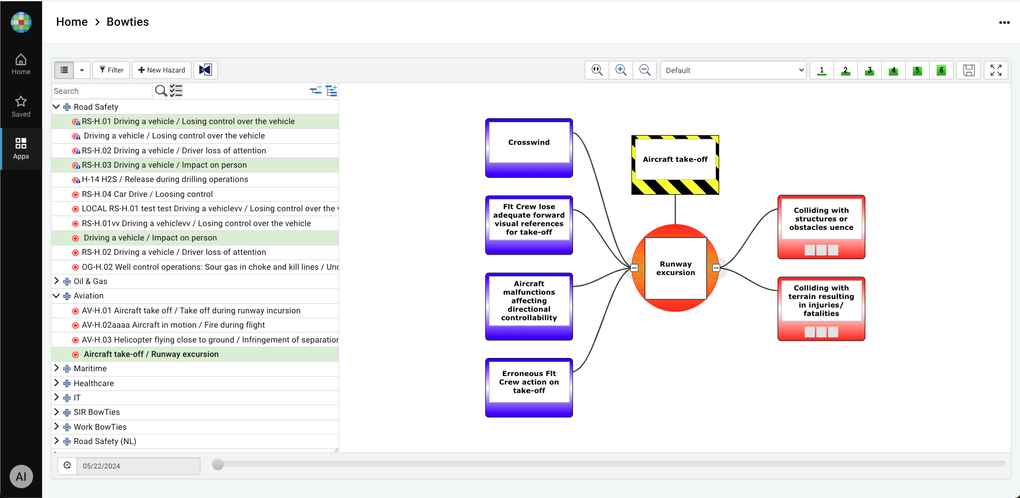The height and width of the screenshot is (498, 1020).
Task: Go to Home in the left sidebar
Action: 21,64
